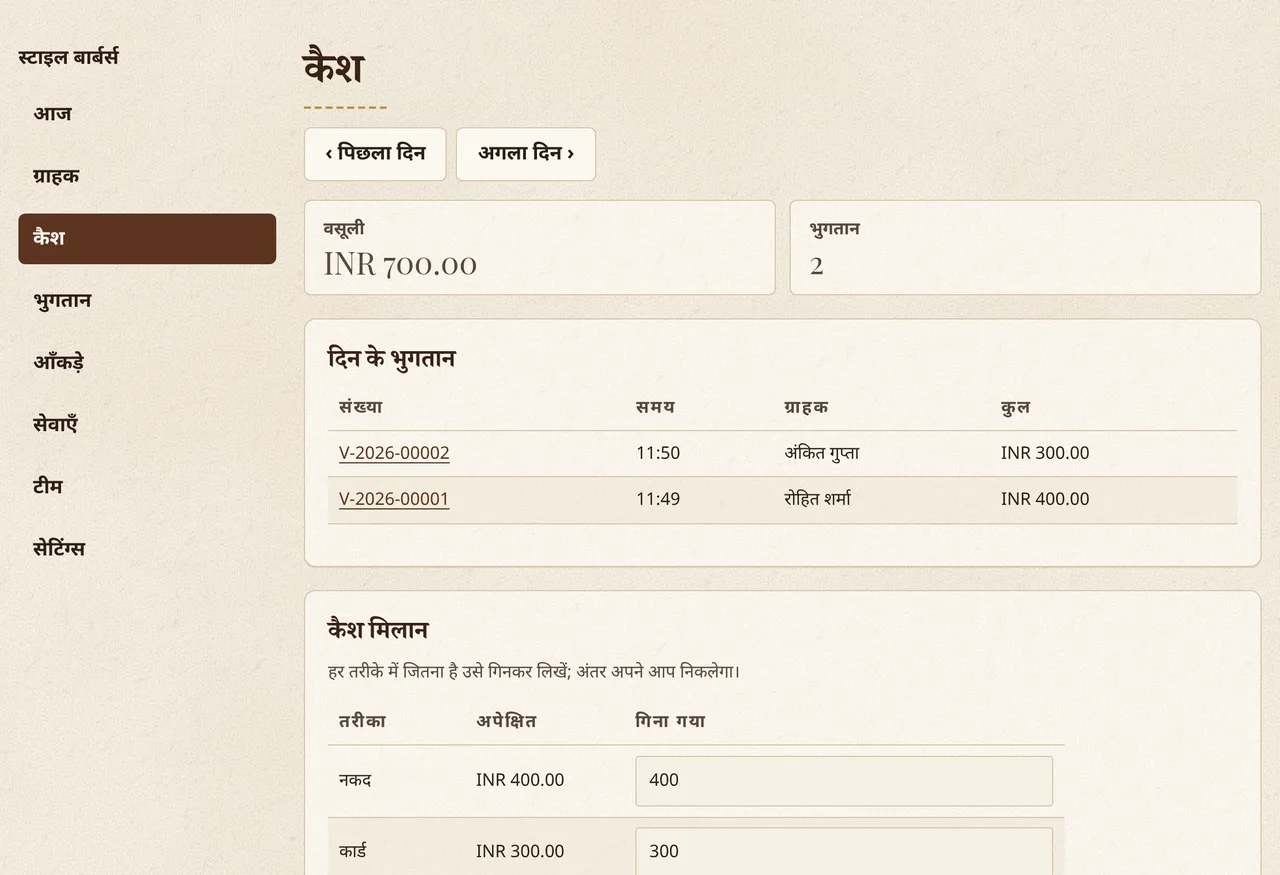This screenshot has width=1280, height=875.
Task: Click the समय column header
Action: point(656,407)
